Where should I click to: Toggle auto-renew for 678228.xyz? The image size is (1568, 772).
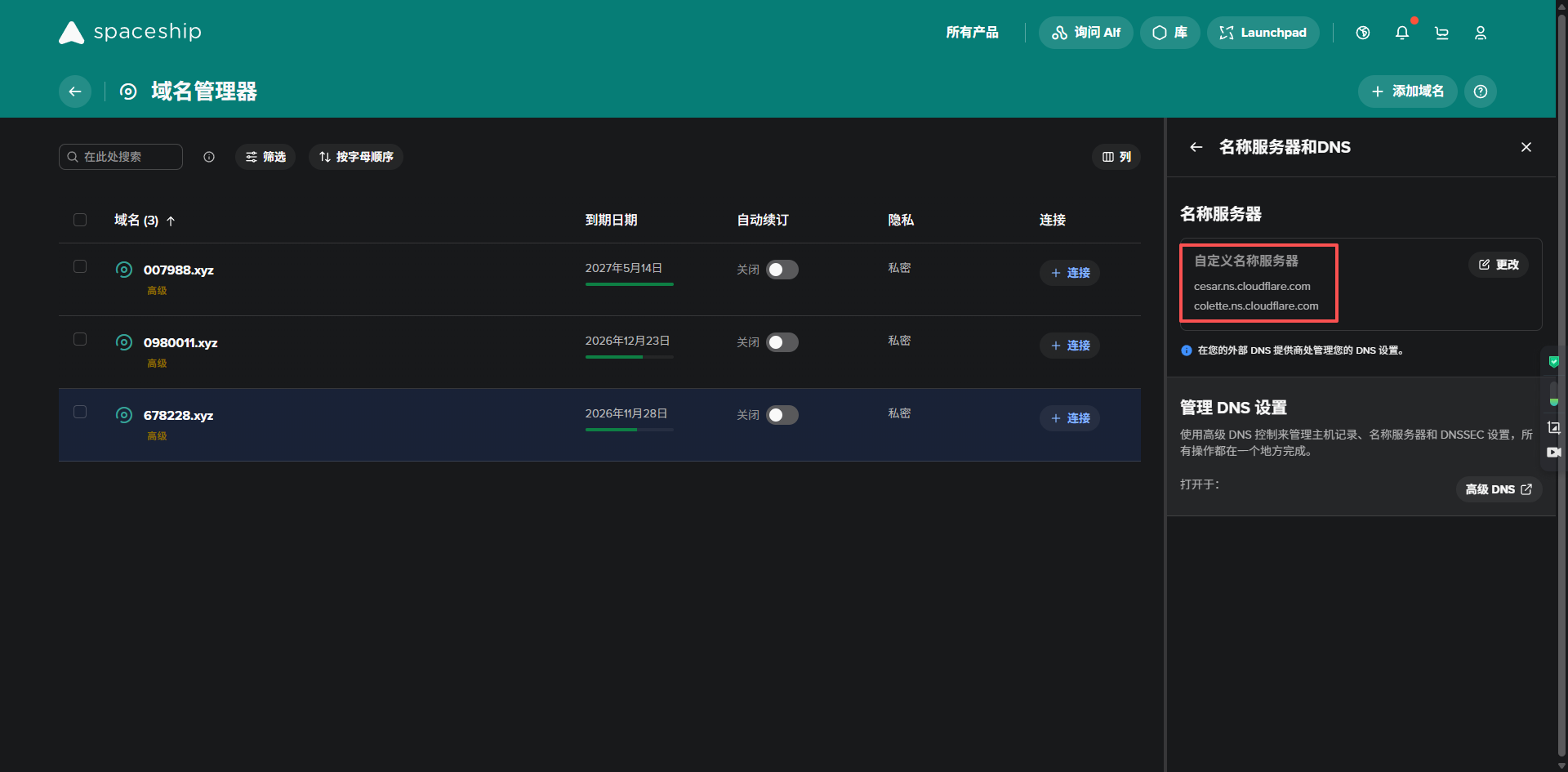point(782,415)
